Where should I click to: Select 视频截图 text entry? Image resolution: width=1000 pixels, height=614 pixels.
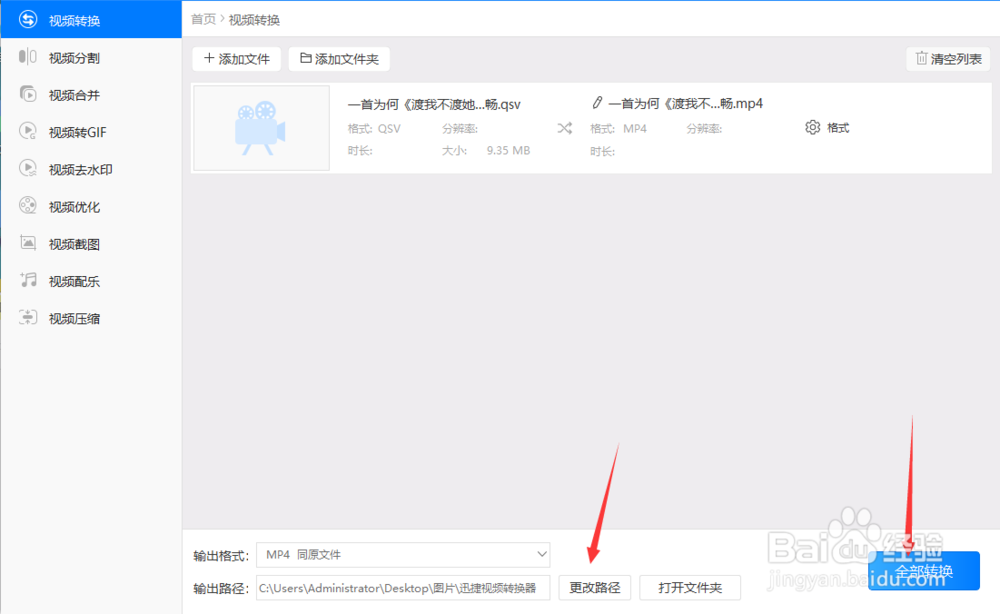(x=75, y=244)
